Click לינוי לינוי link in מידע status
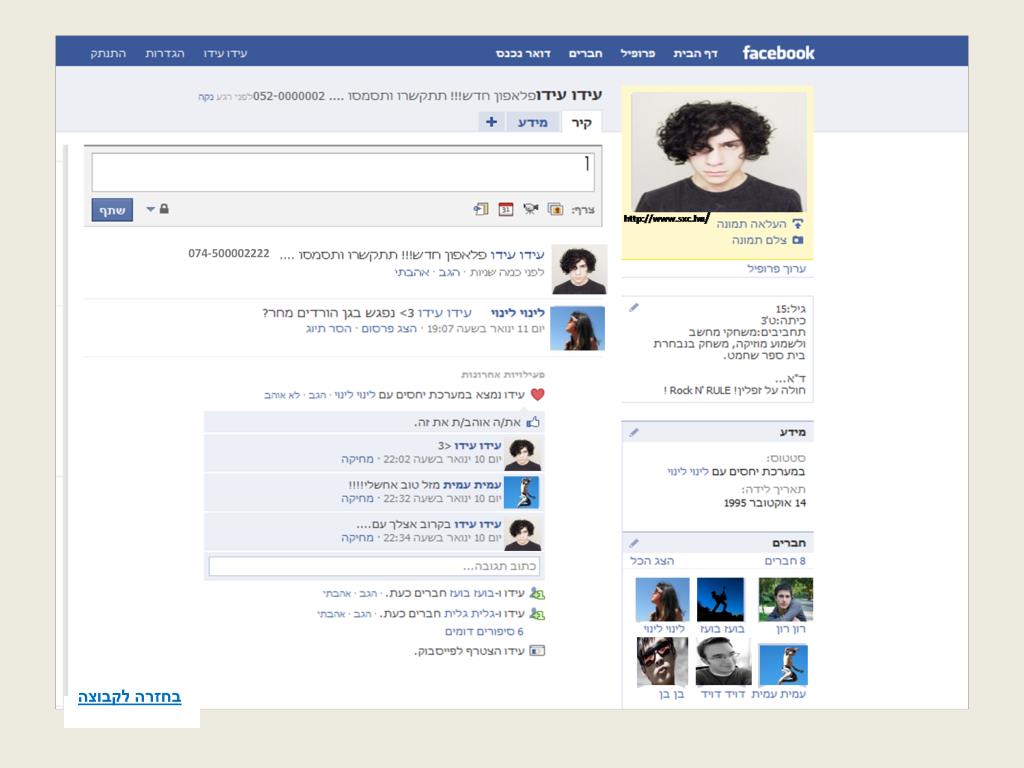Viewport: 1024px width, 768px height. click(x=687, y=472)
